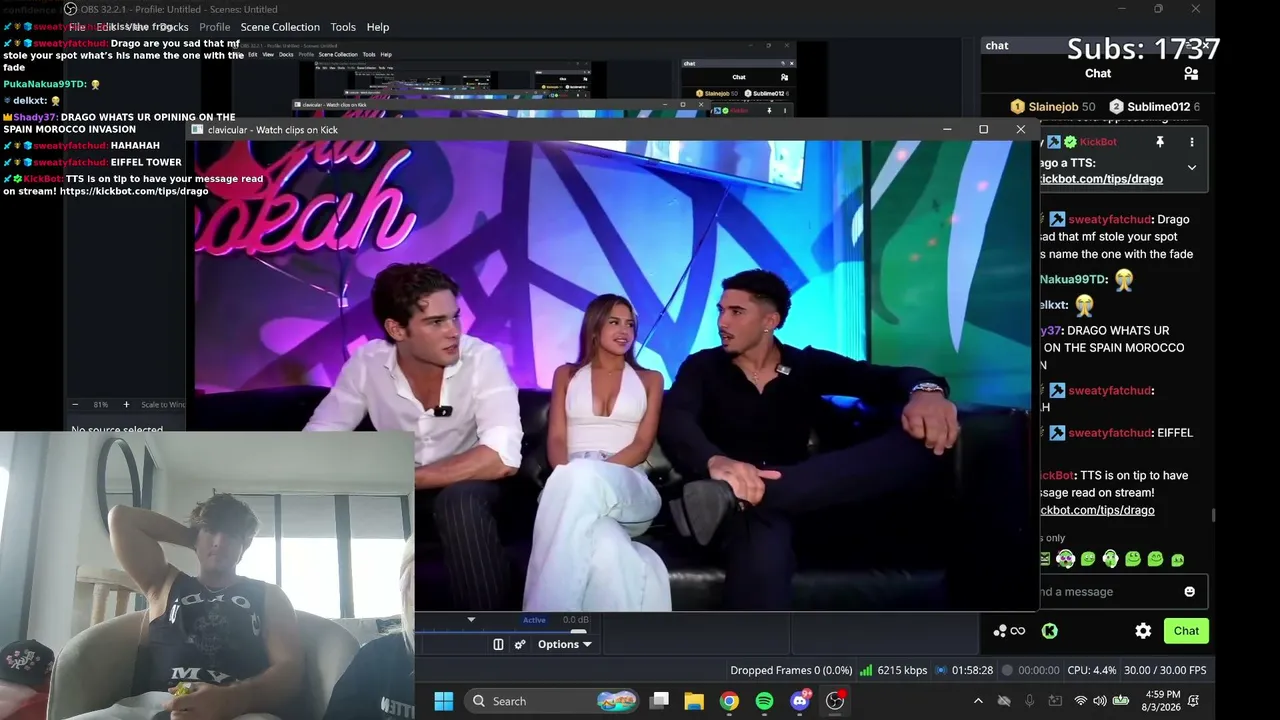Open OBS Studio from the taskbar
This screenshot has width=1280, height=720.
(x=835, y=701)
